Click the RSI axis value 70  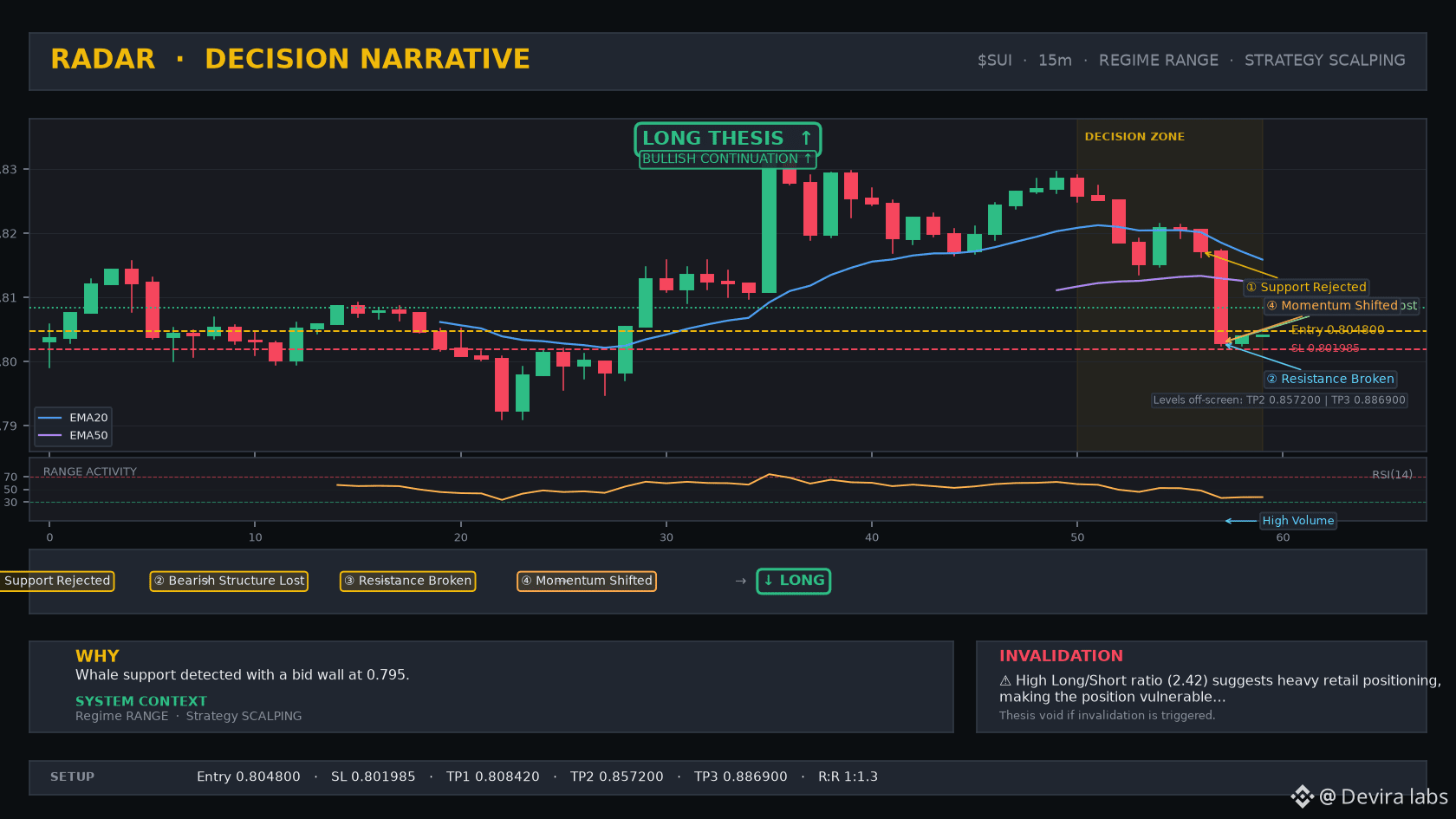(x=10, y=477)
